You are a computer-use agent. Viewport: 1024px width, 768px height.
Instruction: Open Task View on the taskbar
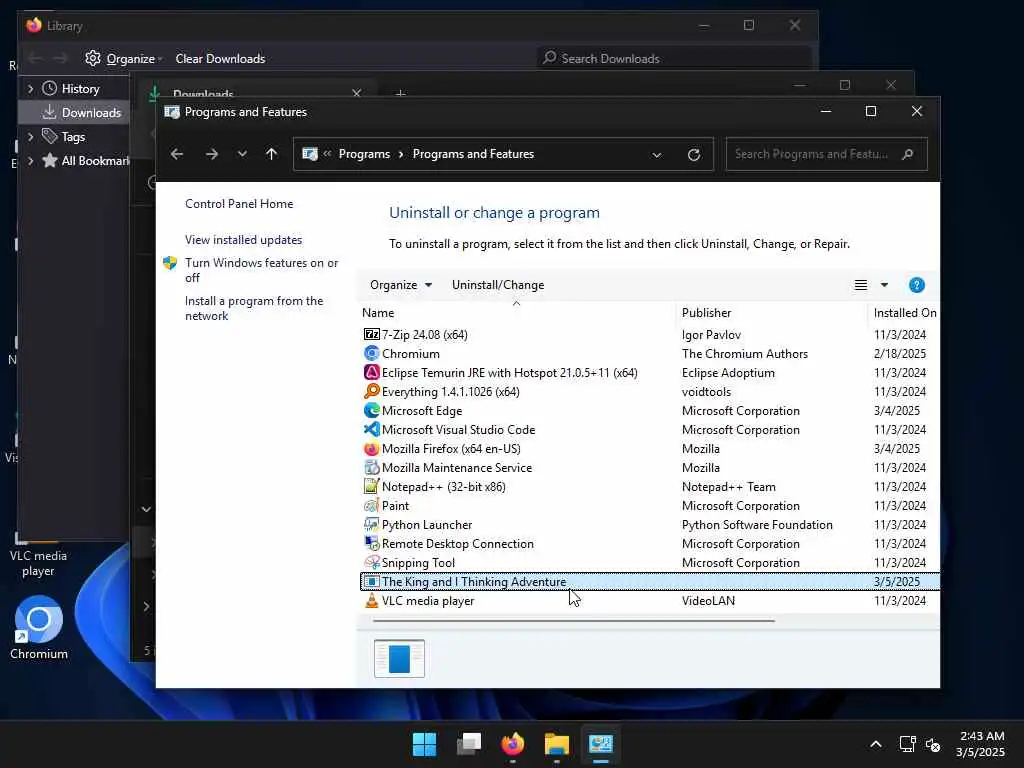pyautogui.click(x=469, y=744)
